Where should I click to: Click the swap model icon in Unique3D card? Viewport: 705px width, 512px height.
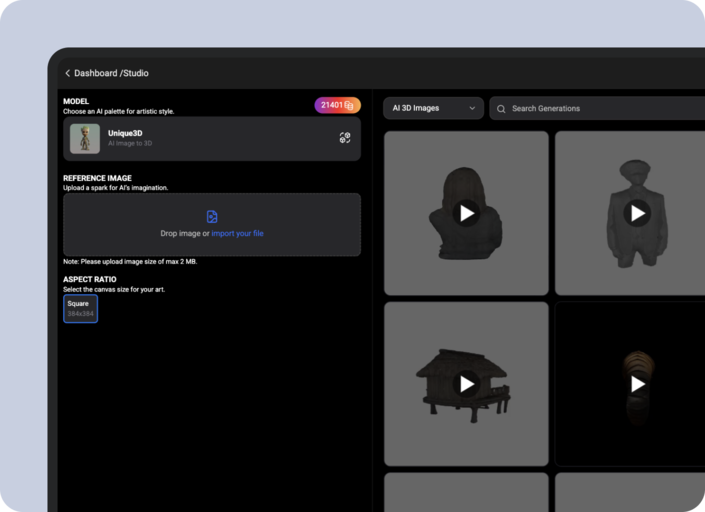pyautogui.click(x=345, y=138)
